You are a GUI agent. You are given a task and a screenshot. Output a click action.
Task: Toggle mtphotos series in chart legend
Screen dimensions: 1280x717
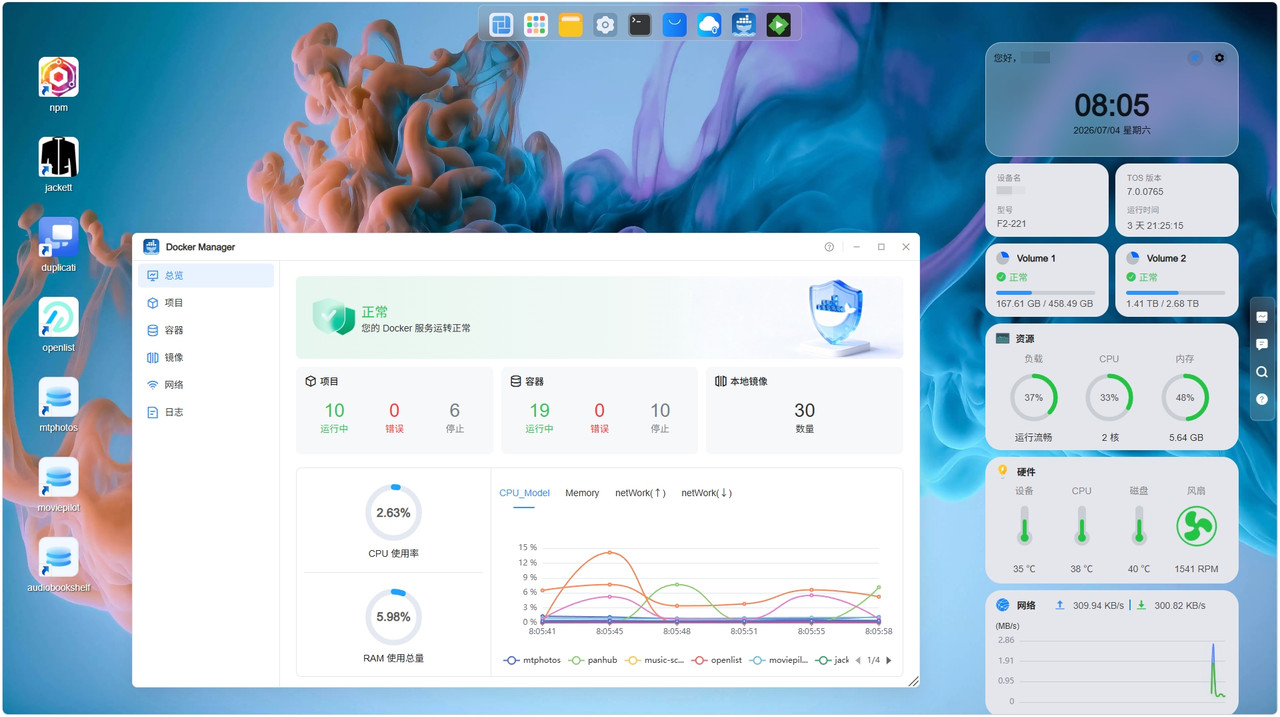[x=532, y=660]
